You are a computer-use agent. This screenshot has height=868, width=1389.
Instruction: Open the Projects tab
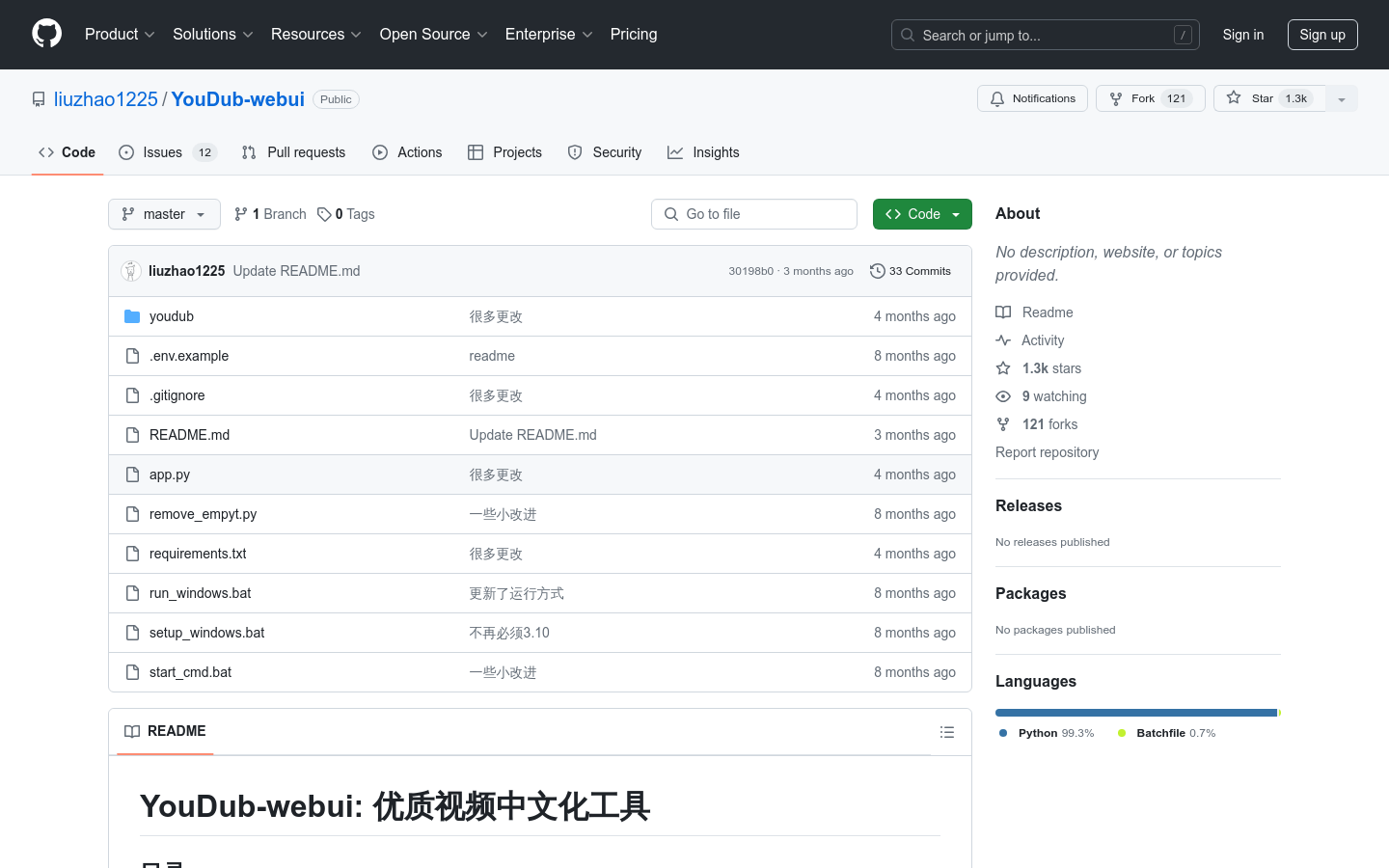click(x=504, y=152)
